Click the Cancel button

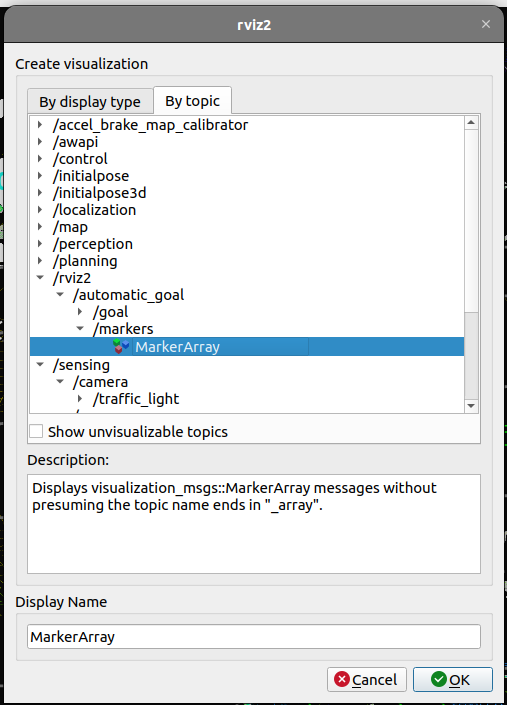(367, 679)
